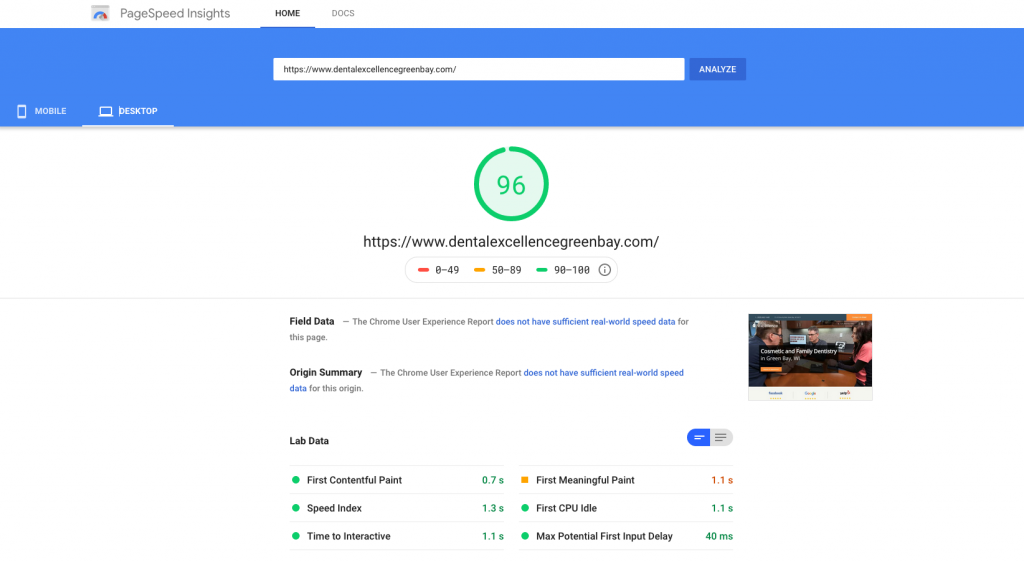Click the URL input field

(479, 69)
